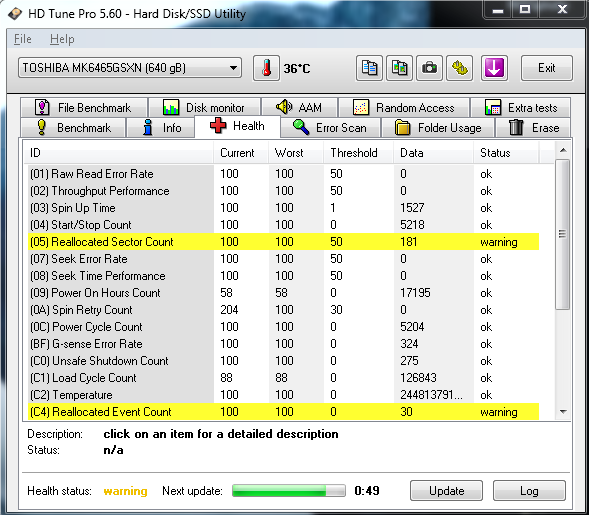Select the Start/Stop Count row

[x=284, y=225]
